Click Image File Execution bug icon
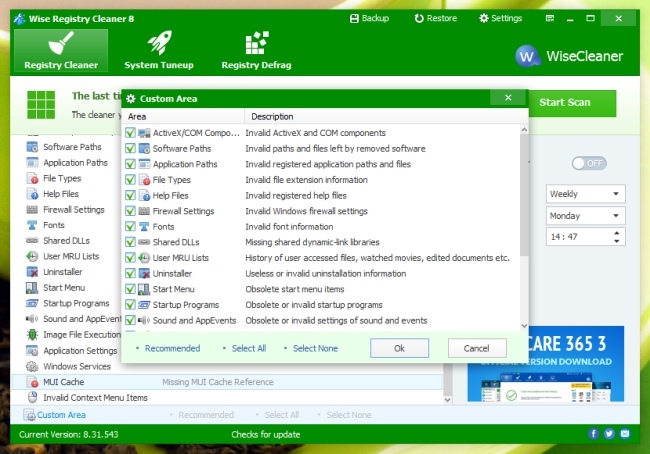The image size is (650, 454). [32, 335]
